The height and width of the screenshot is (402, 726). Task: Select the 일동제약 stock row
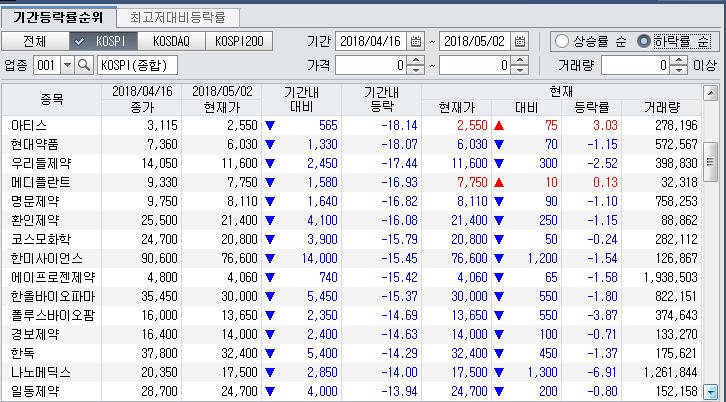coord(352,391)
